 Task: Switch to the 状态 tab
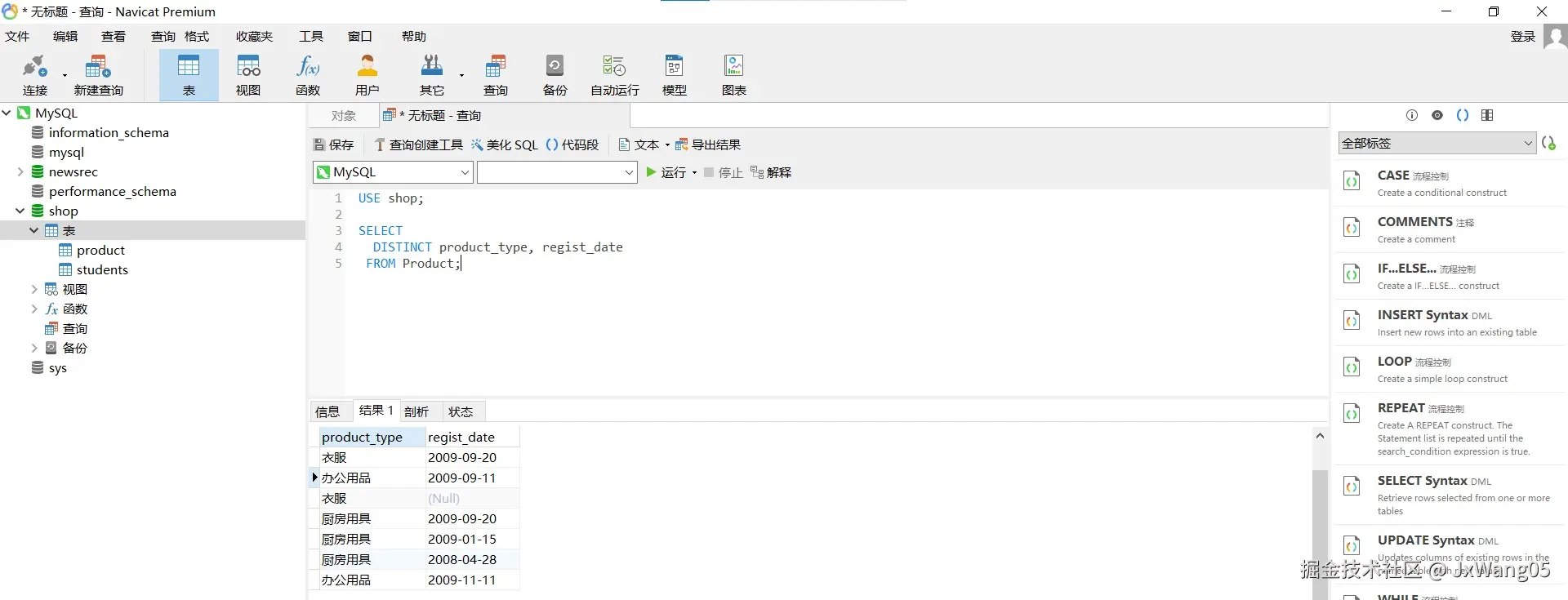(x=461, y=411)
